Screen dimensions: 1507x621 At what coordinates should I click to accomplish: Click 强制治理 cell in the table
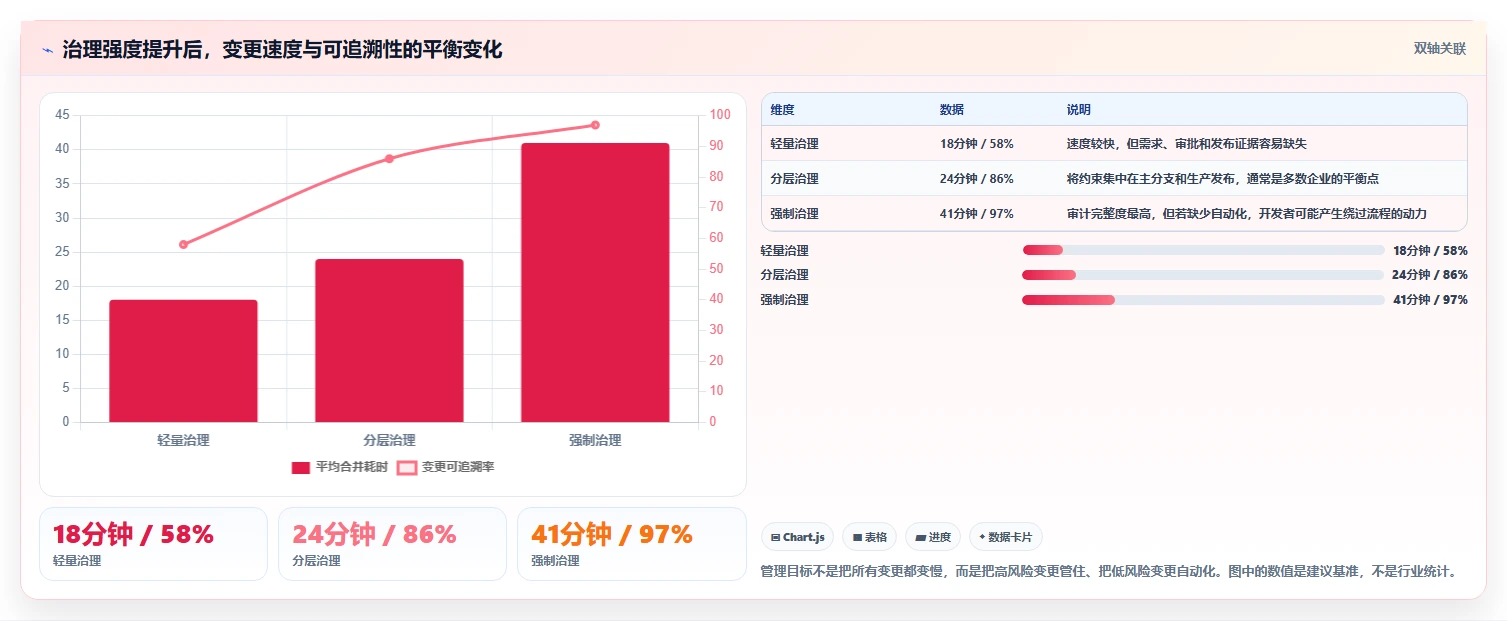[795, 214]
